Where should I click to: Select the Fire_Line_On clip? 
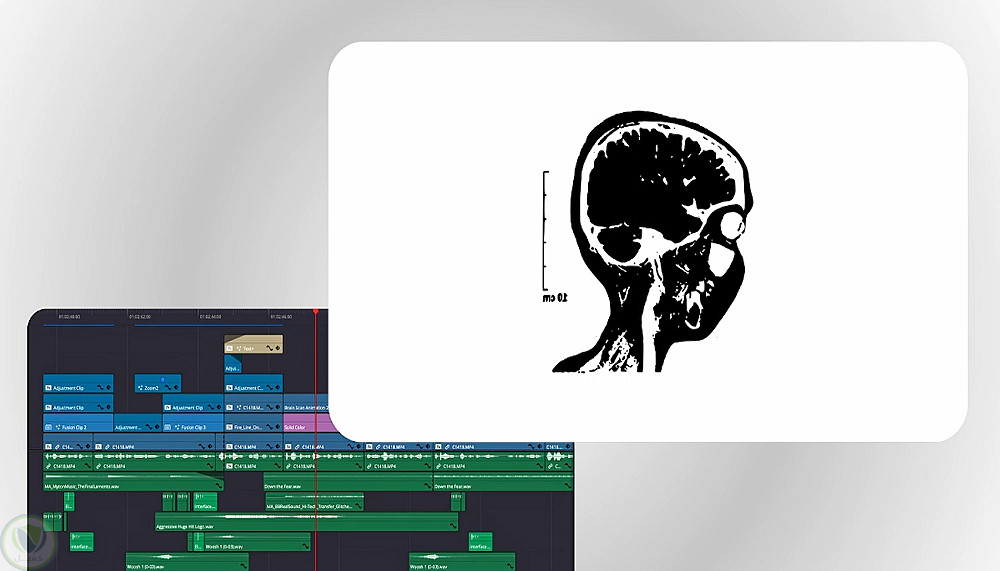[254, 423]
